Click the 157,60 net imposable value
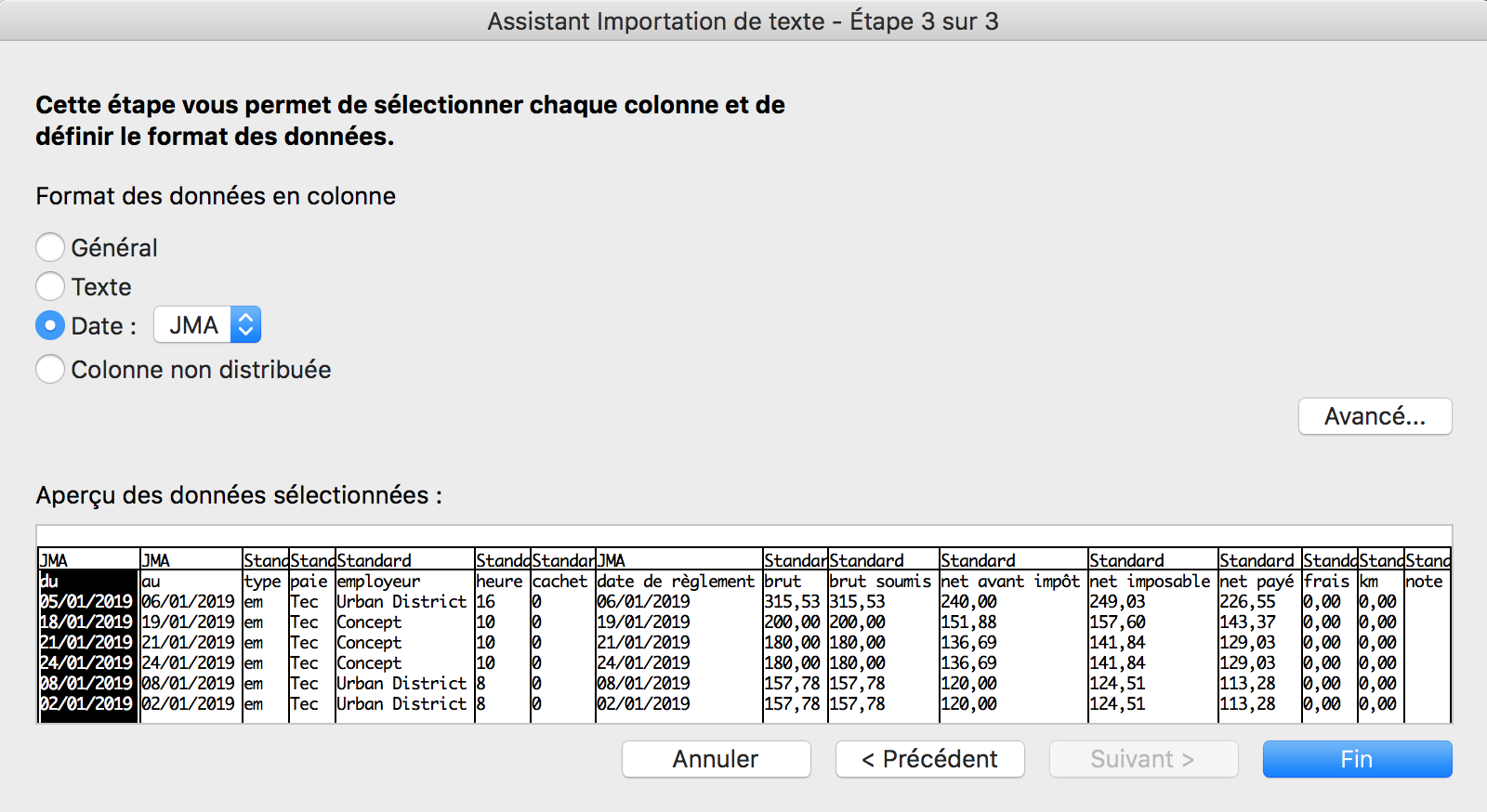The width and height of the screenshot is (1487, 812). coord(1117,622)
